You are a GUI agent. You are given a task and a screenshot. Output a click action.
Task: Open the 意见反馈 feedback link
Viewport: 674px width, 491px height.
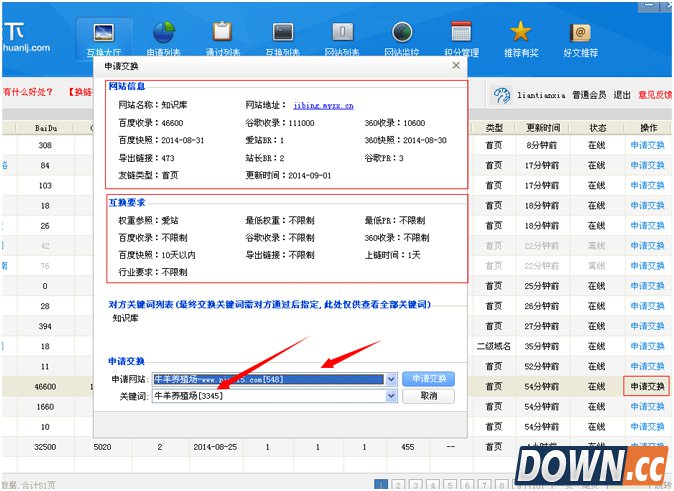(x=654, y=95)
